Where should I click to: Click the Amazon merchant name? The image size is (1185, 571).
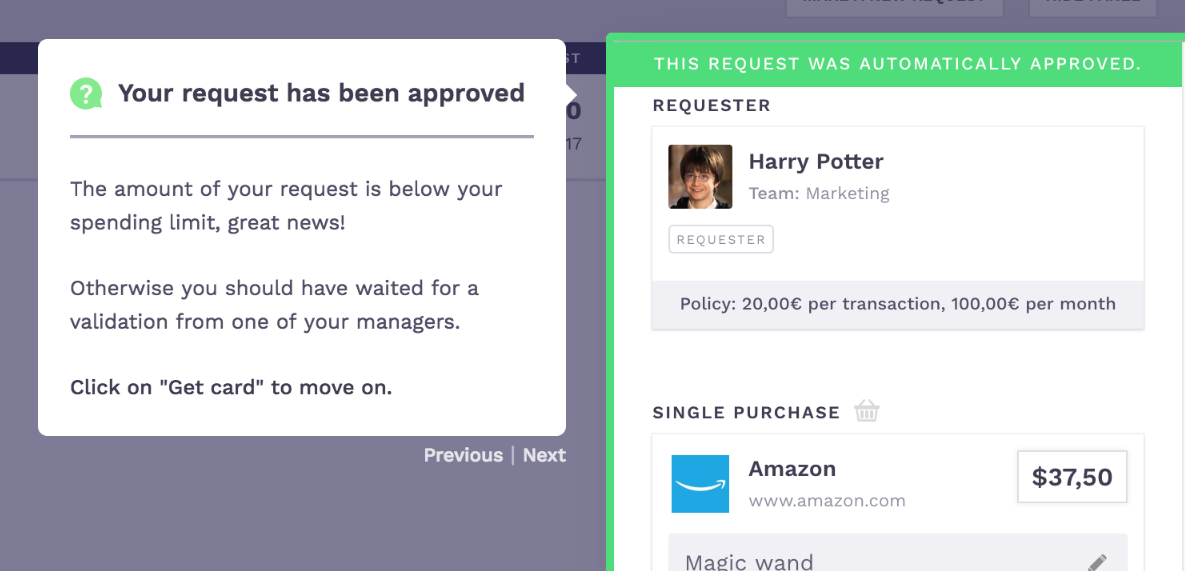coord(792,469)
